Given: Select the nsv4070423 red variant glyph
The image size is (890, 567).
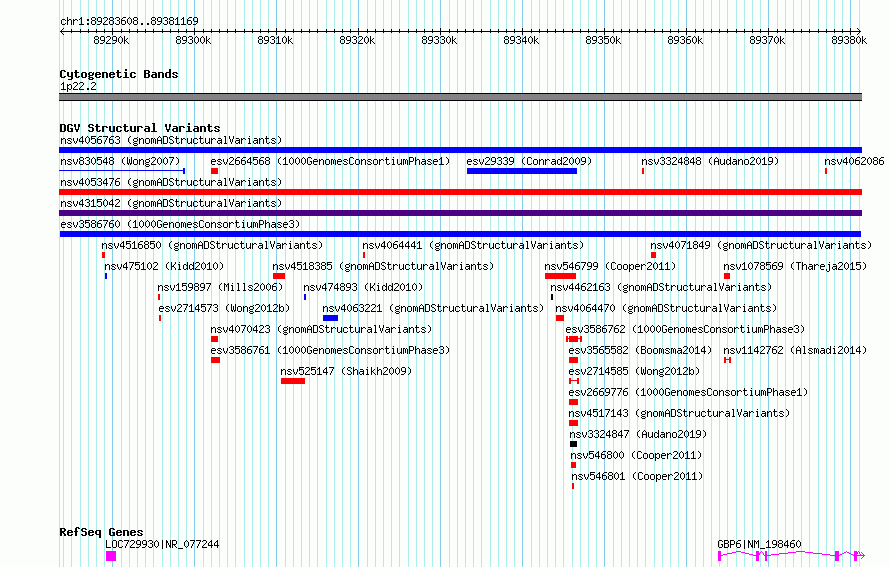Looking at the screenshot, I should (x=215, y=339).
